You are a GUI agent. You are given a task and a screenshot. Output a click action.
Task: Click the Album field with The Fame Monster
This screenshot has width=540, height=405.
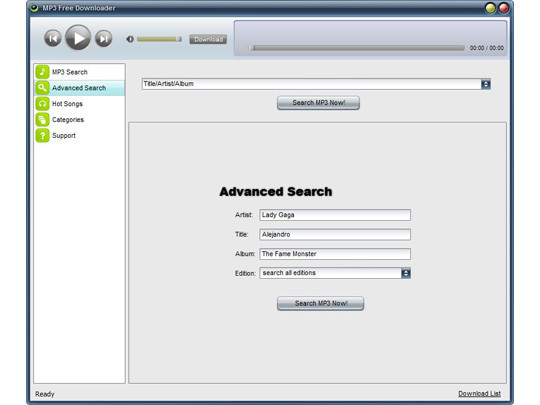(x=335, y=254)
